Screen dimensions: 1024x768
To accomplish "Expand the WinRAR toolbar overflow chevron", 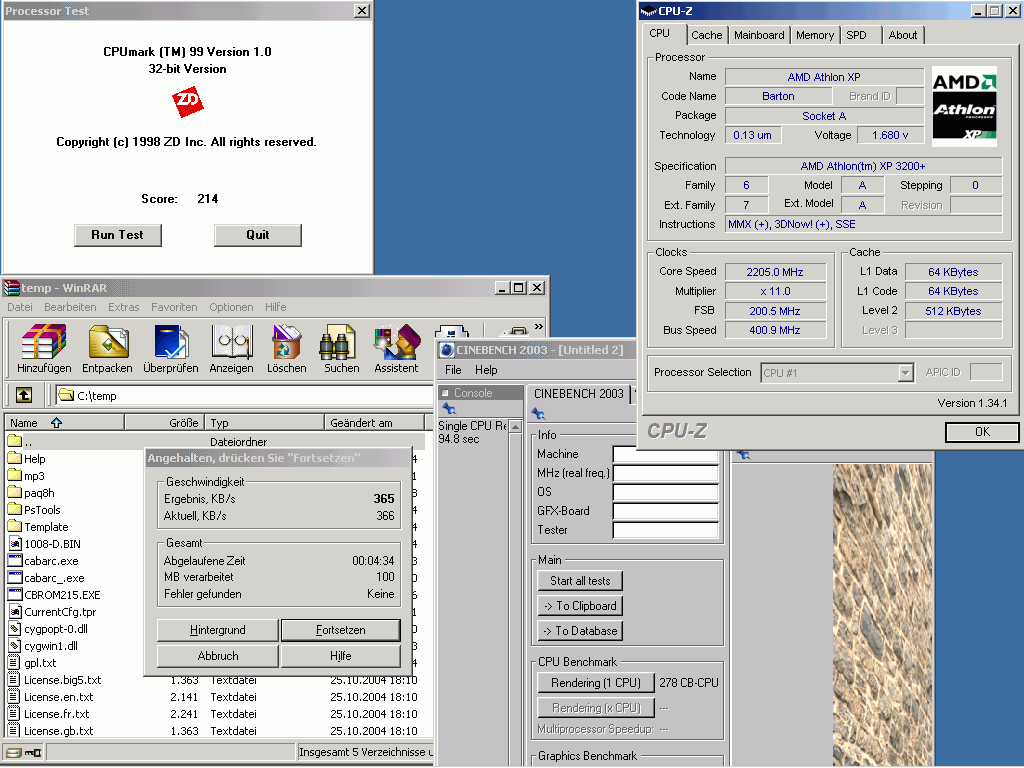I will 539,326.
